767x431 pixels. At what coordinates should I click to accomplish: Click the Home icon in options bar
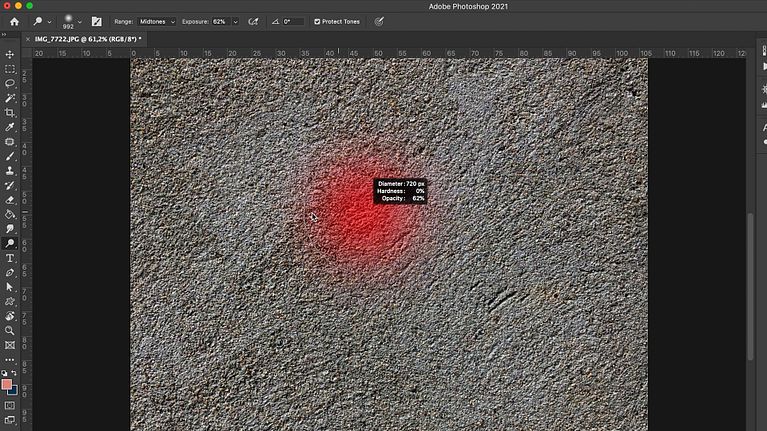(x=14, y=21)
